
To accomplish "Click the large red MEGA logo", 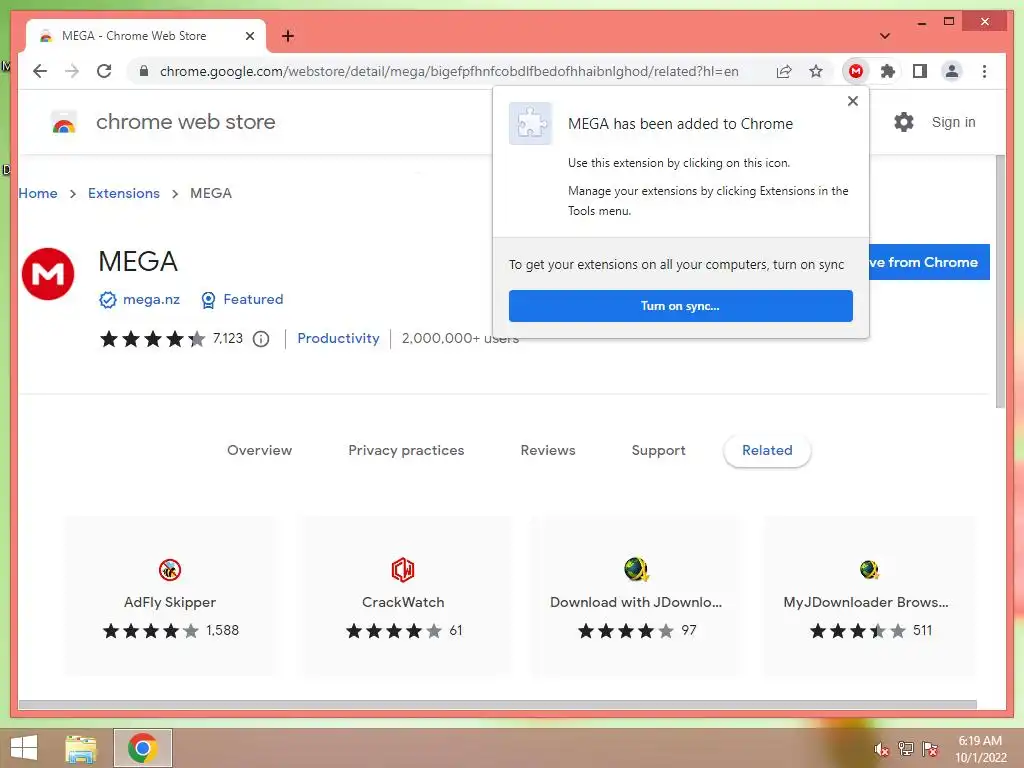I will (x=48, y=274).
